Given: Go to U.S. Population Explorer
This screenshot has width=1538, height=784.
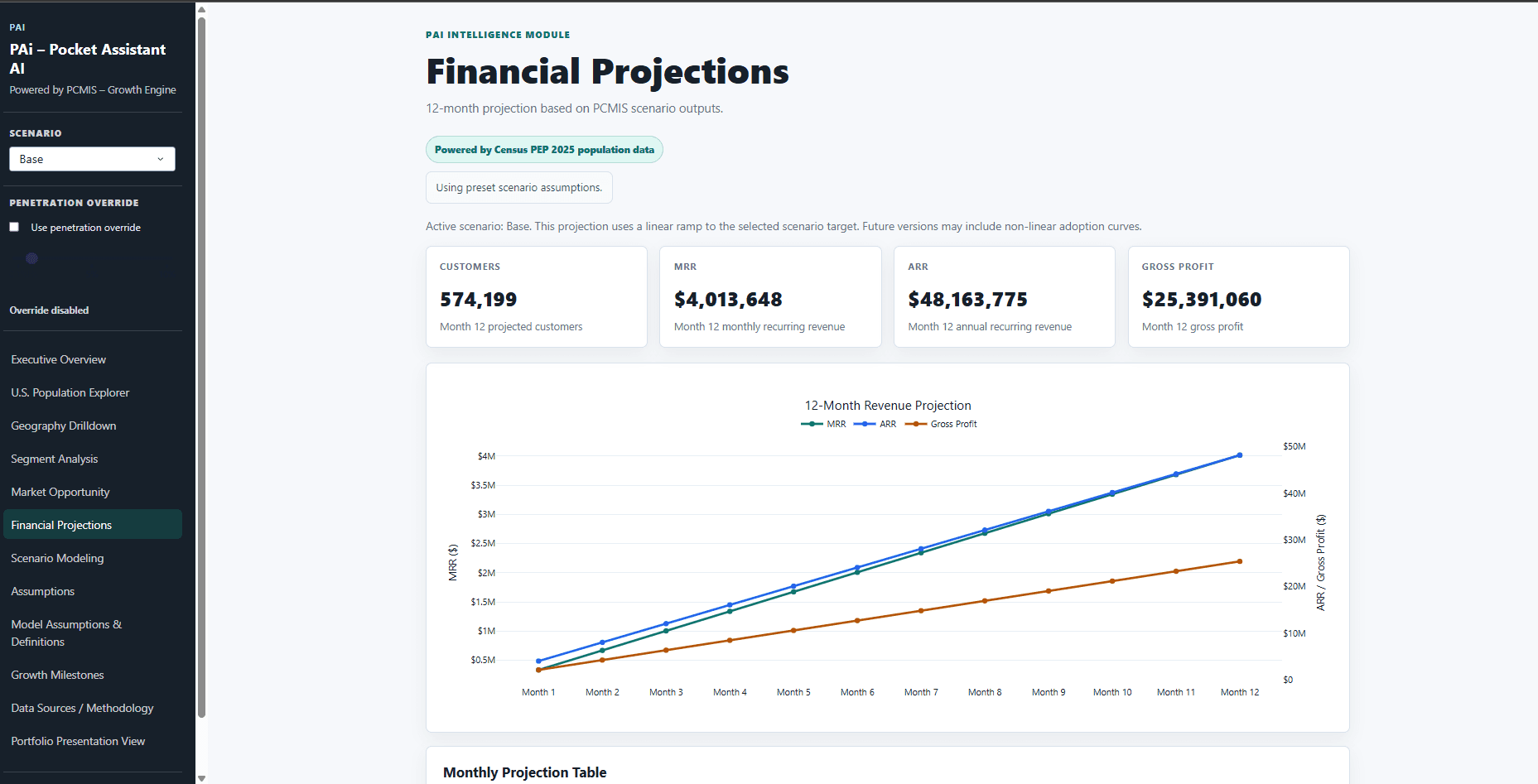Looking at the screenshot, I should 93,392.
